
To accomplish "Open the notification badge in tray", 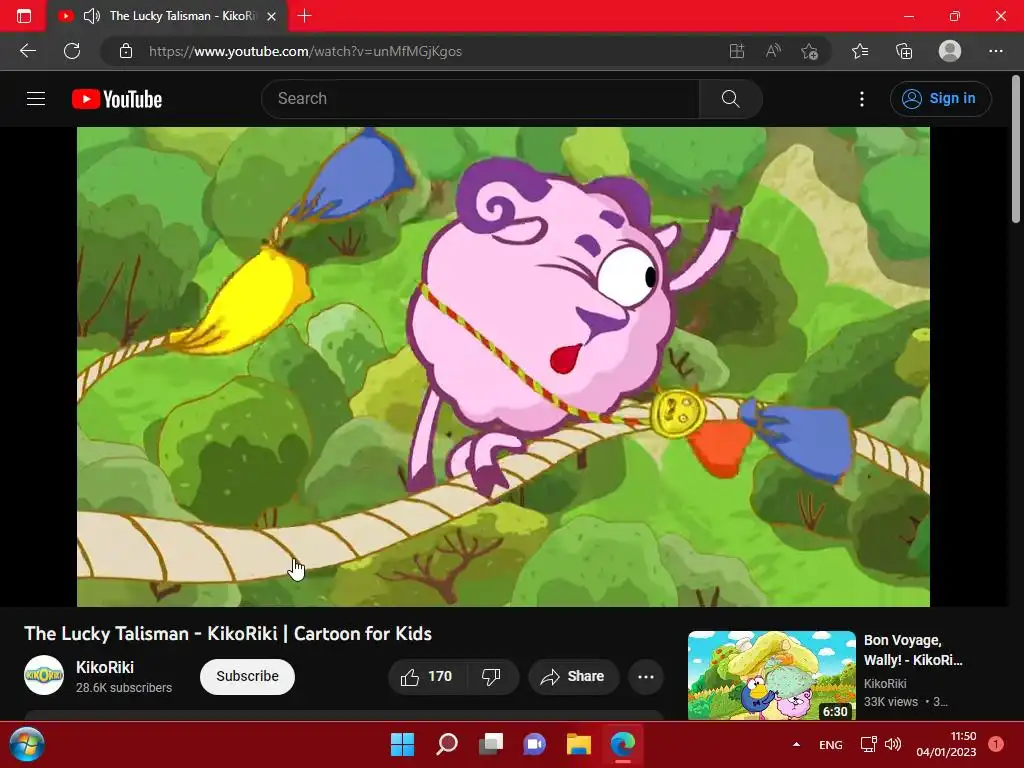I will (996, 744).
